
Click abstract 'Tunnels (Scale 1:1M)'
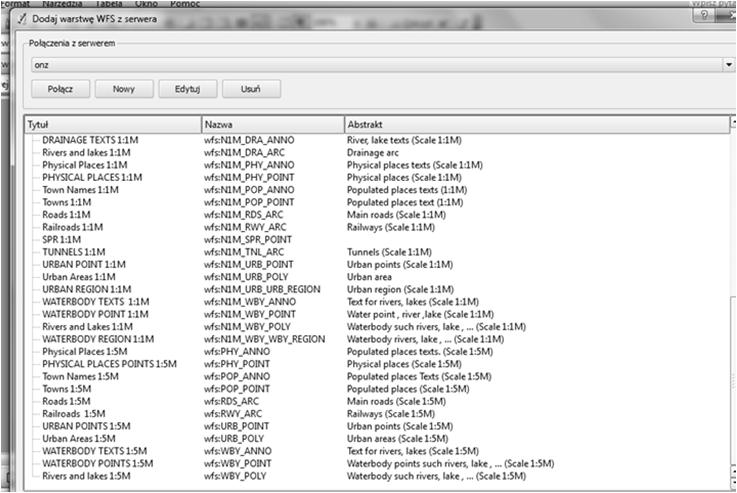[x=389, y=252]
